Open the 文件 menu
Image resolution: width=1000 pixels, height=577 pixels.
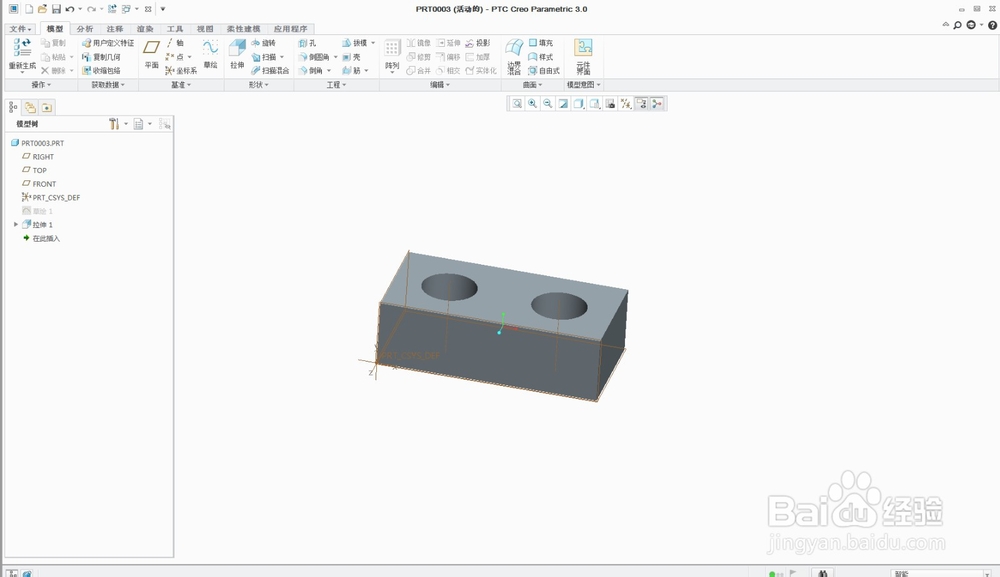[20, 29]
